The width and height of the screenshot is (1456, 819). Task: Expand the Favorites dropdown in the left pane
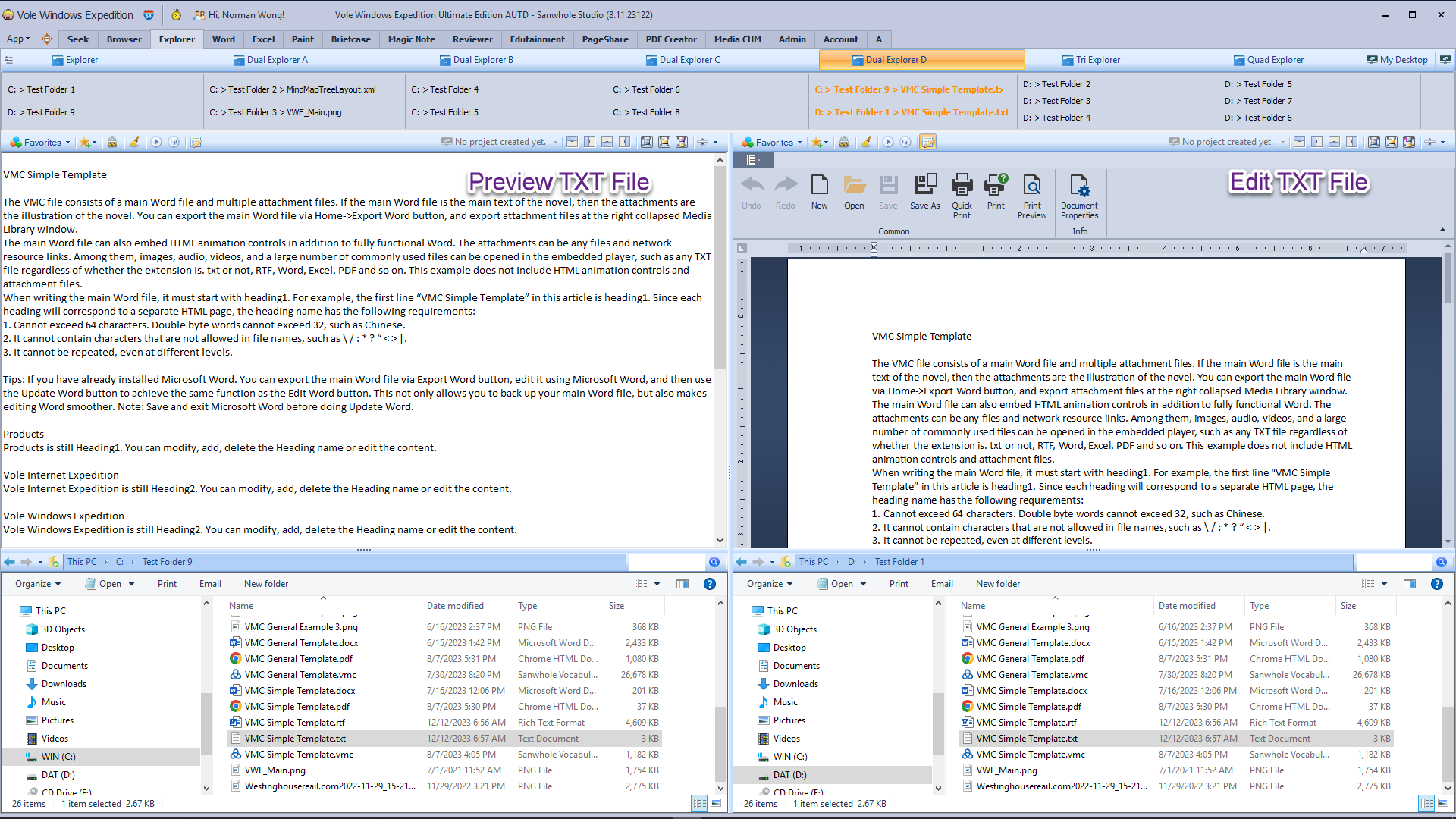(67, 143)
